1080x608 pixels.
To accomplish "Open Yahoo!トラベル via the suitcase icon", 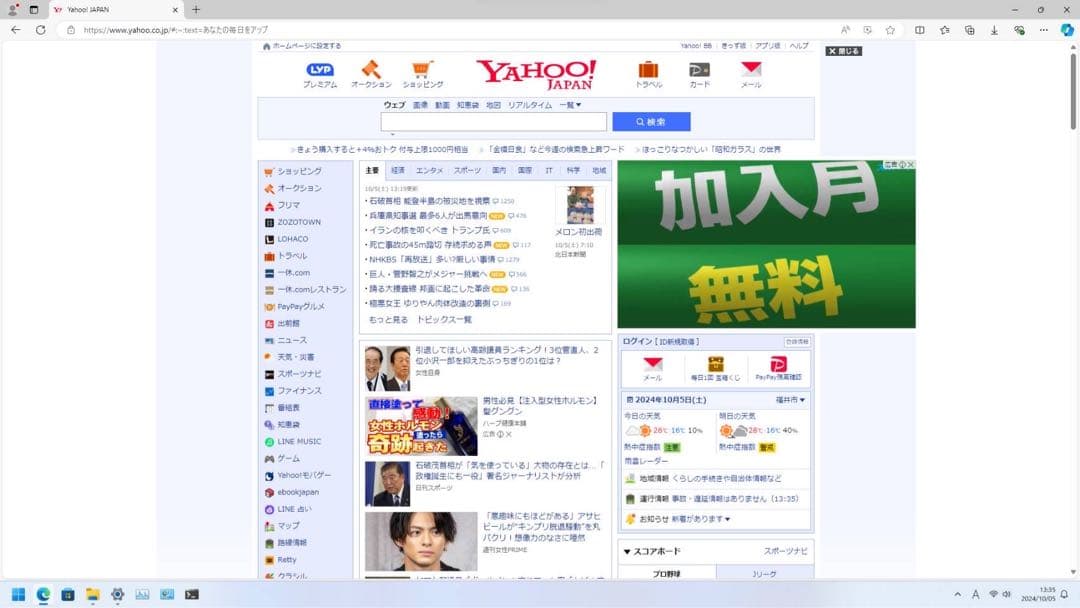I will [648, 72].
